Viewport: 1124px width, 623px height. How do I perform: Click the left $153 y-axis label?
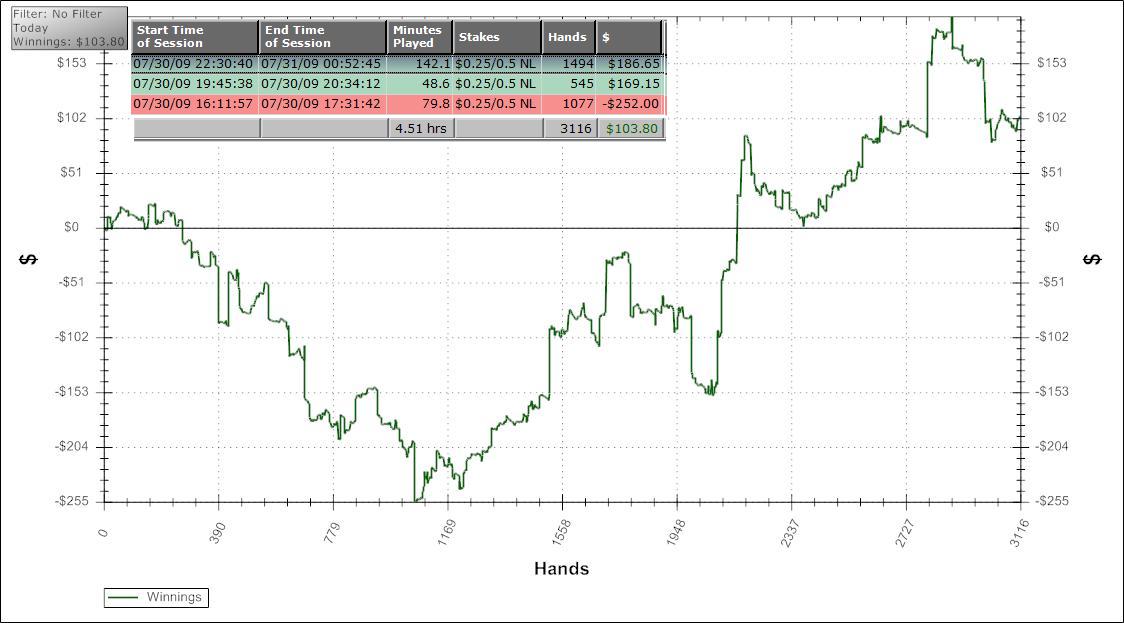click(72, 63)
